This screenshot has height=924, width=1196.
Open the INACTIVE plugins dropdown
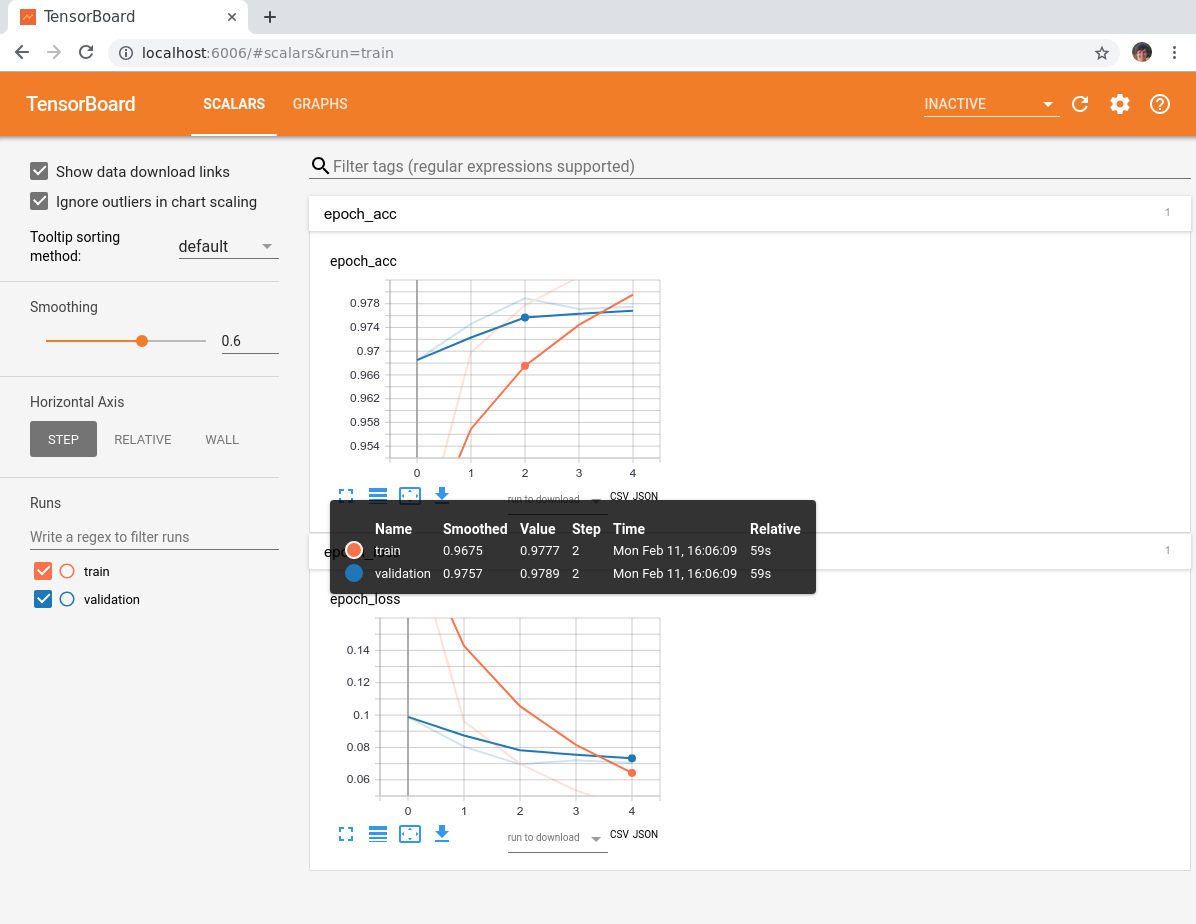991,104
